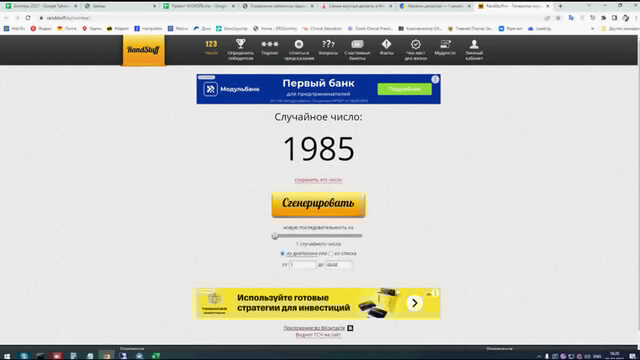This screenshot has width=640, height=360.
Task: Open the checkmark 'Чек-лист дел жизни' icon
Action: tap(416, 49)
